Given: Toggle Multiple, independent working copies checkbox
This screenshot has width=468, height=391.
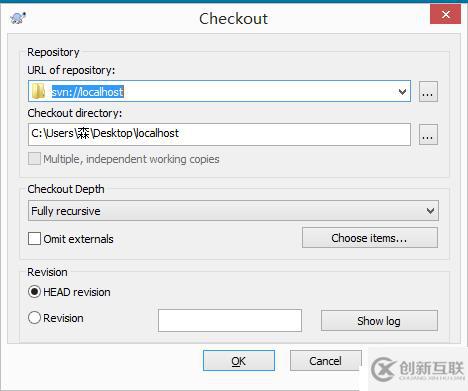Looking at the screenshot, I should (34, 159).
